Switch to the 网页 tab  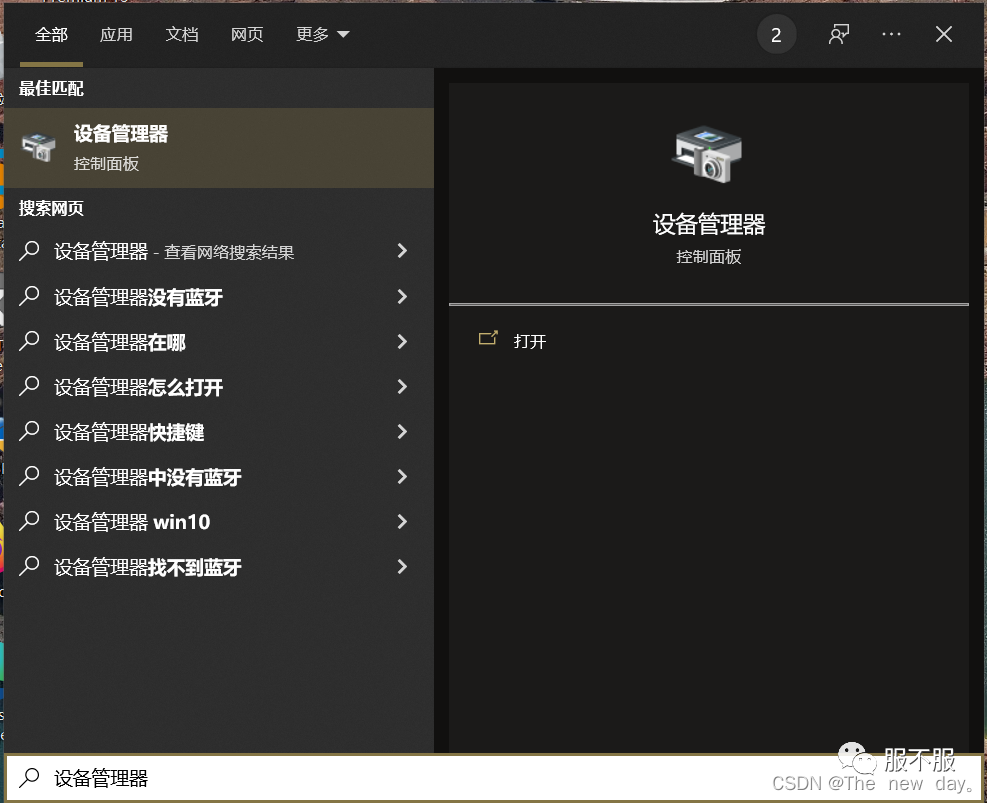click(x=247, y=35)
